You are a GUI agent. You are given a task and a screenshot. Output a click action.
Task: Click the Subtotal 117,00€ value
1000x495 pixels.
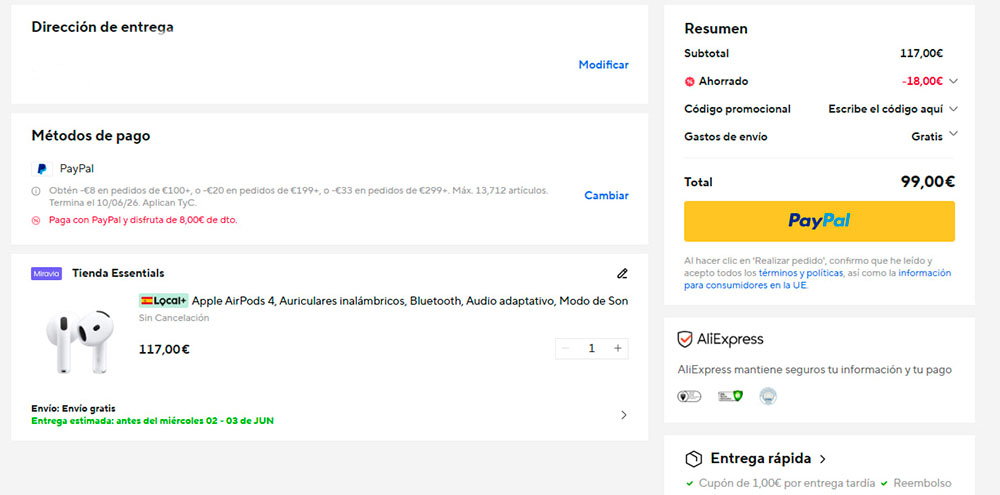click(922, 54)
